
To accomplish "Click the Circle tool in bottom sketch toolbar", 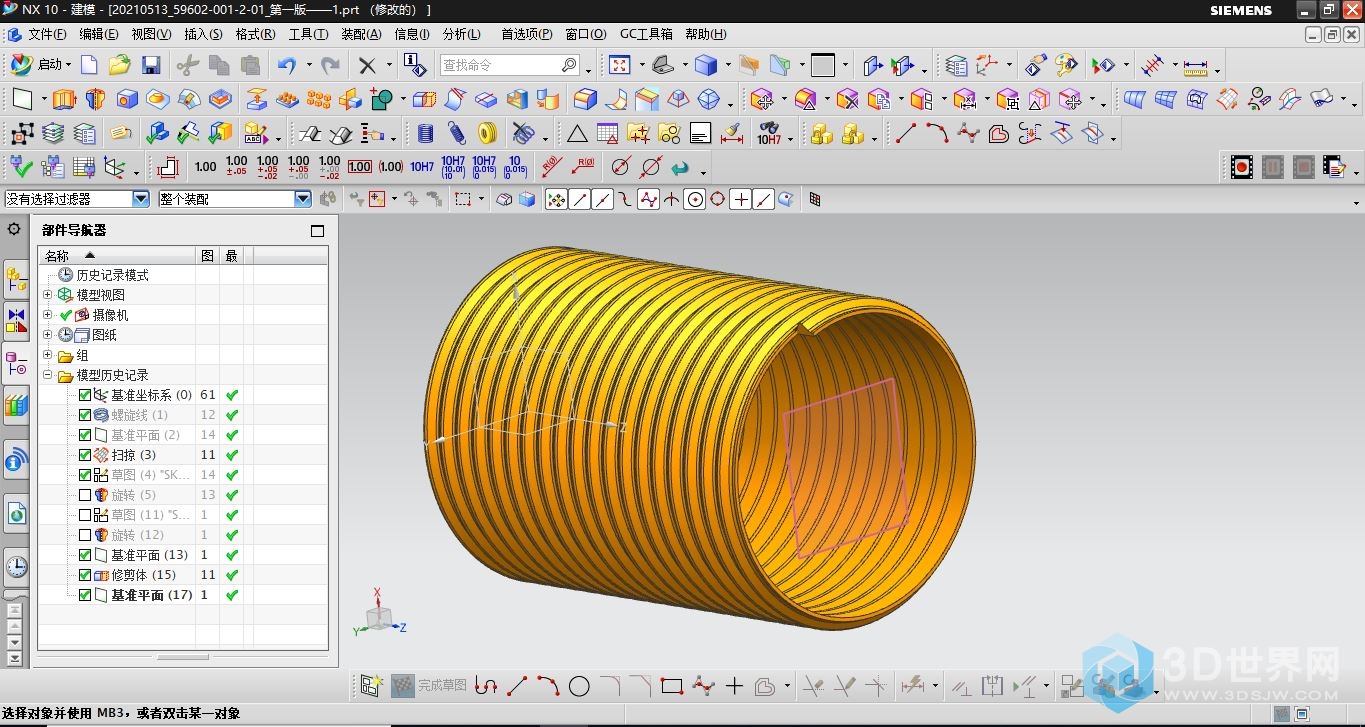I will [x=579, y=687].
